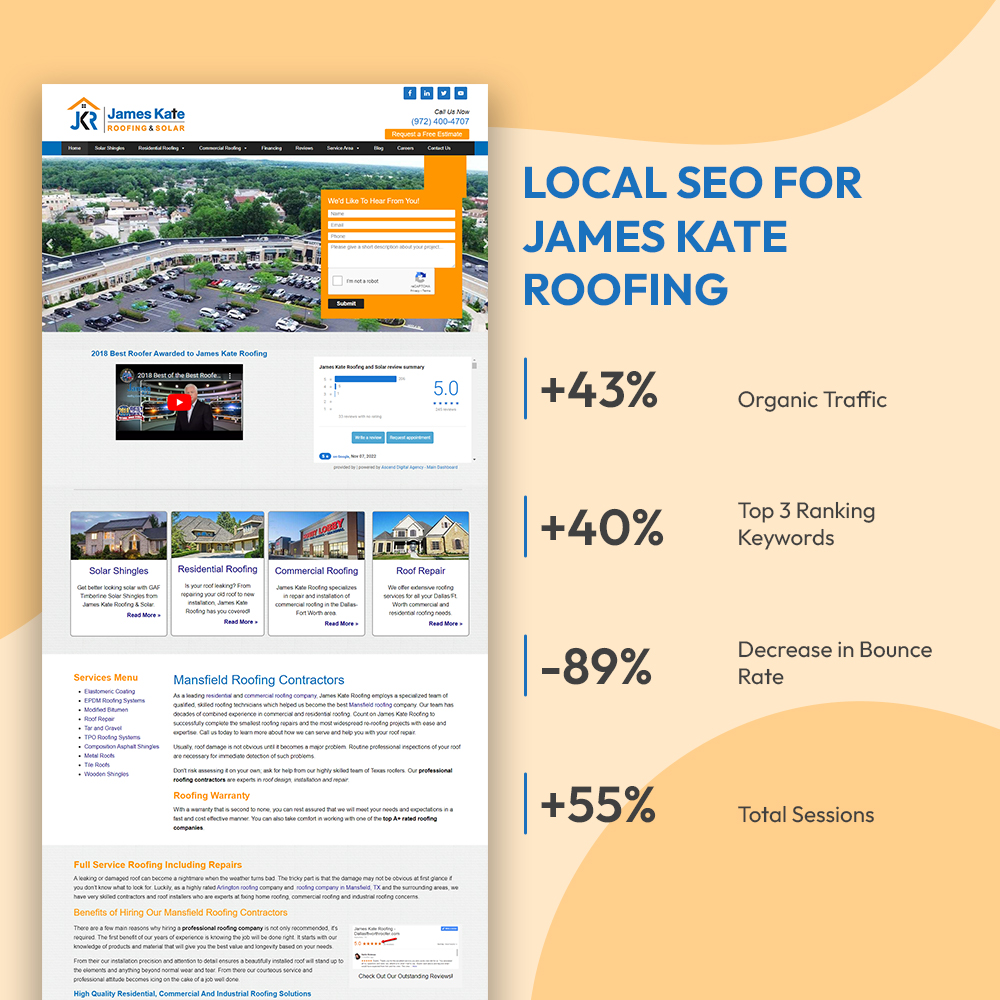Open the Reviews menu item

[304, 148]
